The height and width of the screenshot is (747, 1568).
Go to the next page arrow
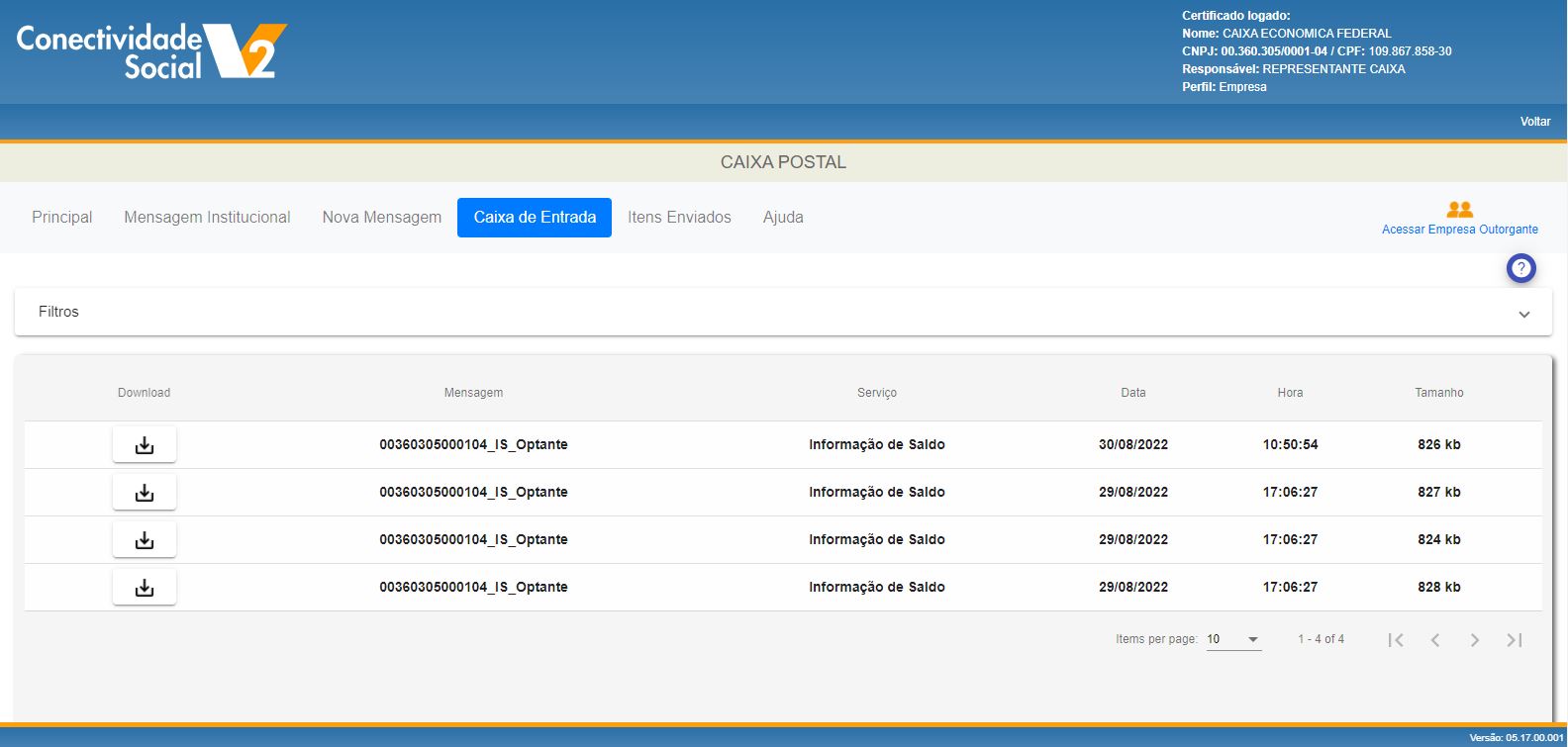pyautogui.click(x=1475, y=640)
